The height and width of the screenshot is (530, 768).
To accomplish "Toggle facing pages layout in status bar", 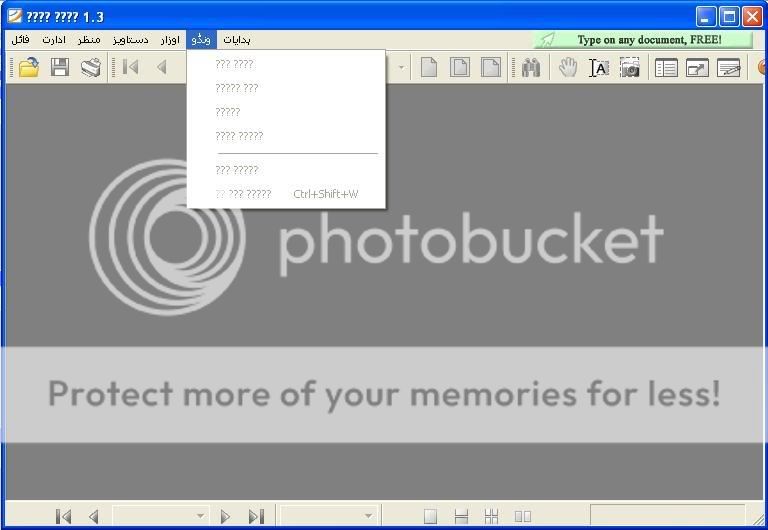I will [x=522, y=516].
